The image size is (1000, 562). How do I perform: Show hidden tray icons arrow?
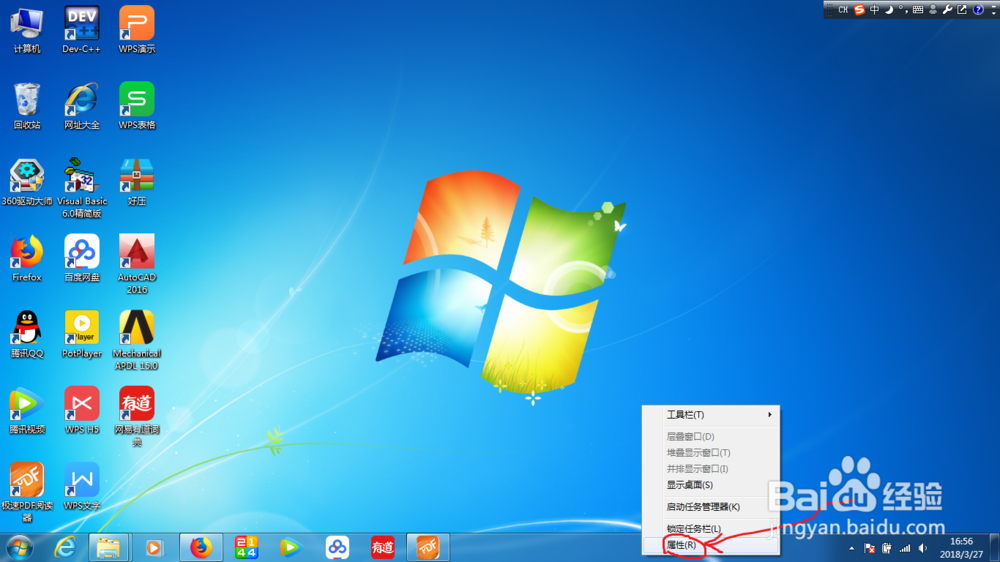click(x=851, y=548)
